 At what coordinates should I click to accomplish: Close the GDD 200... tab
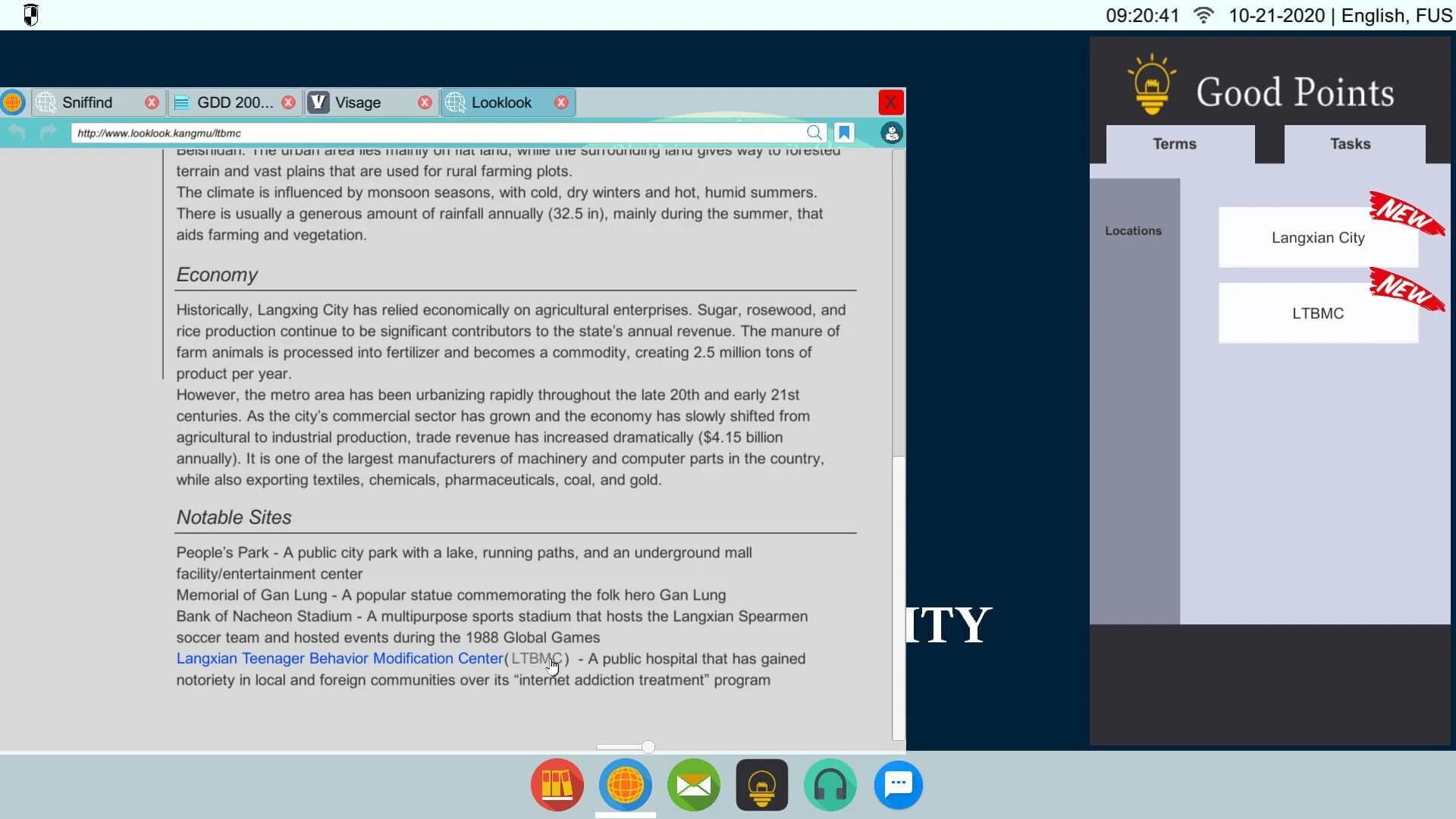coord(288,102)
